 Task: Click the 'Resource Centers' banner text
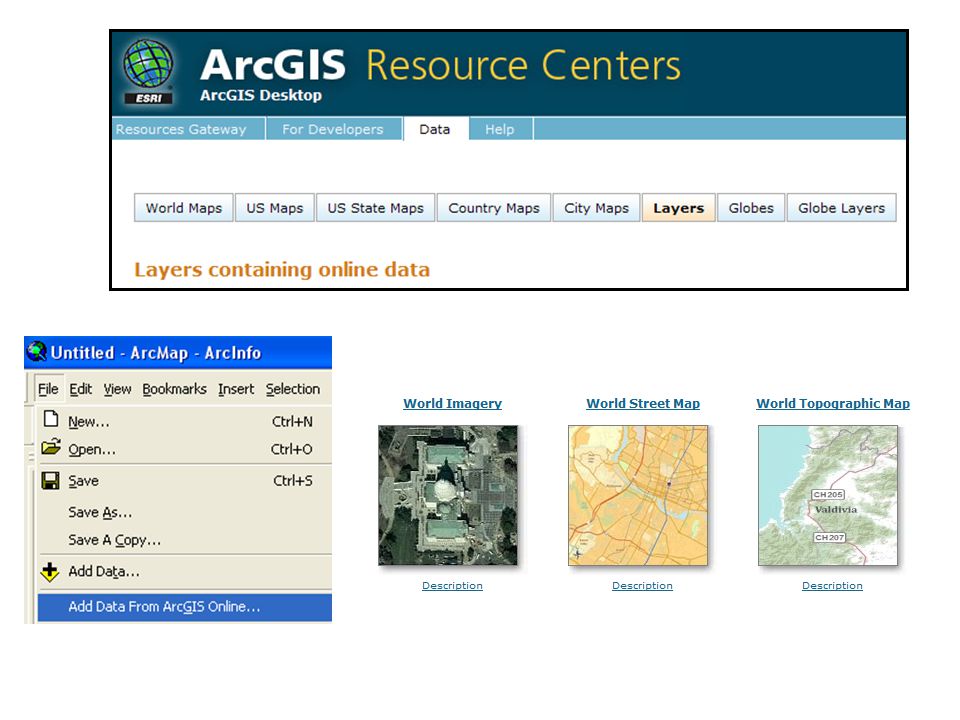(x=523, y=66)
